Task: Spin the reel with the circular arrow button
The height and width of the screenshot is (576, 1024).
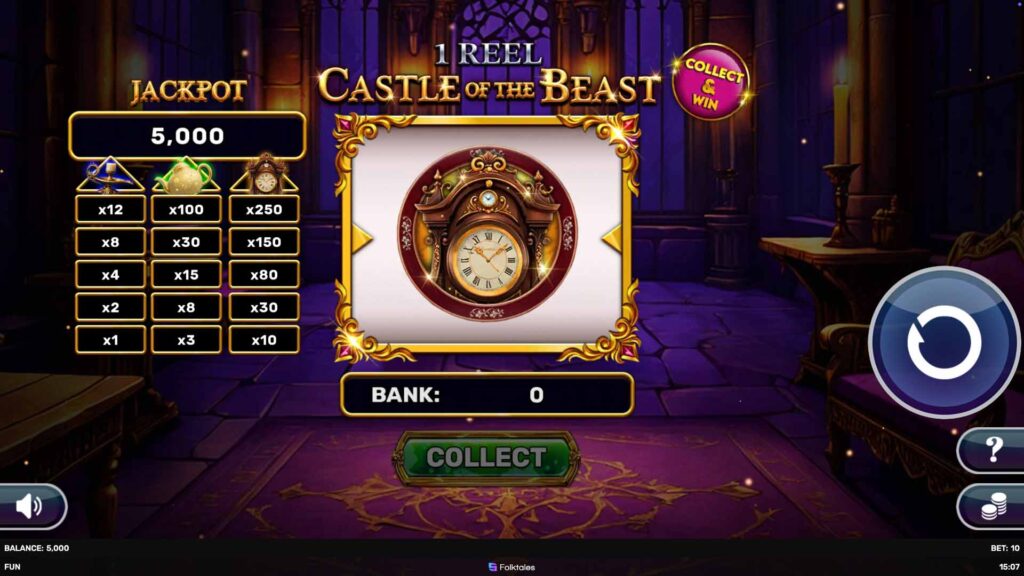Action: click(944, 342)
